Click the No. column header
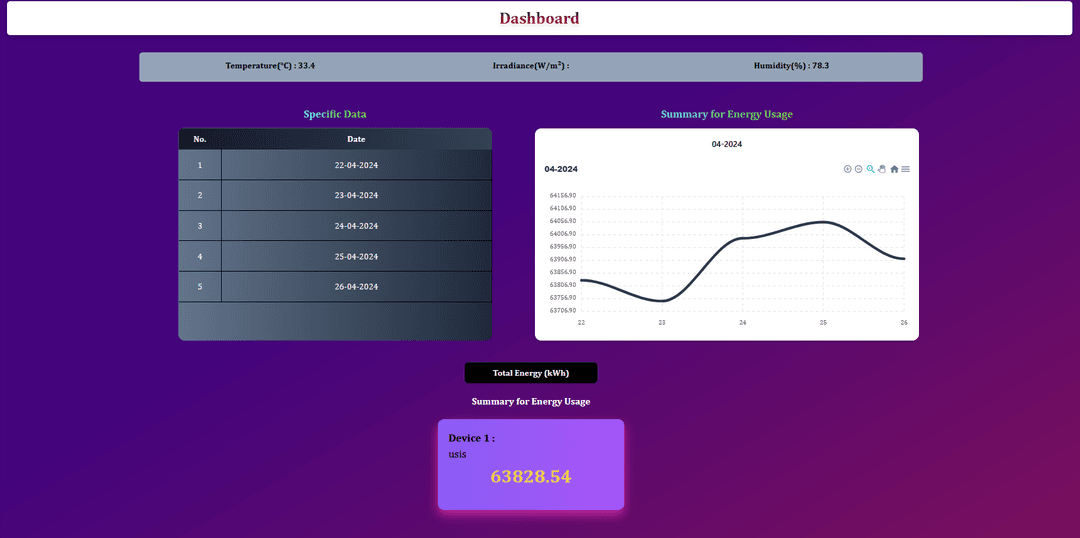1080x538 pixels. coord(200,139)
